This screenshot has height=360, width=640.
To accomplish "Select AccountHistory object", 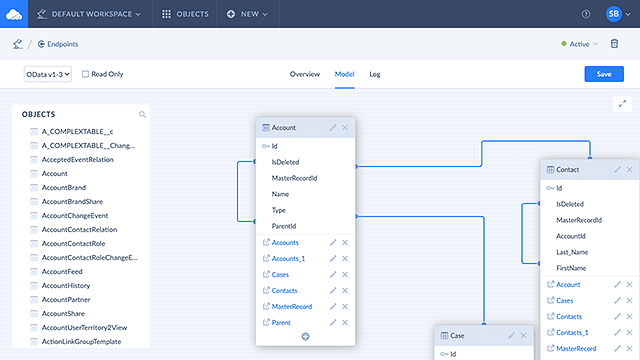I will [66, 286].
